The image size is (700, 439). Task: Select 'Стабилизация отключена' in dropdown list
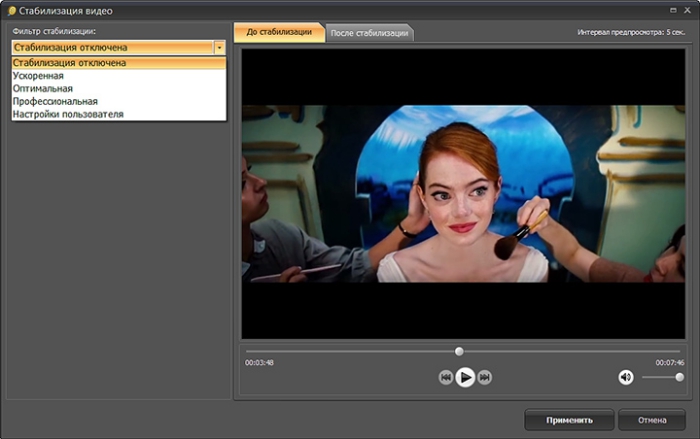[119, 63]
